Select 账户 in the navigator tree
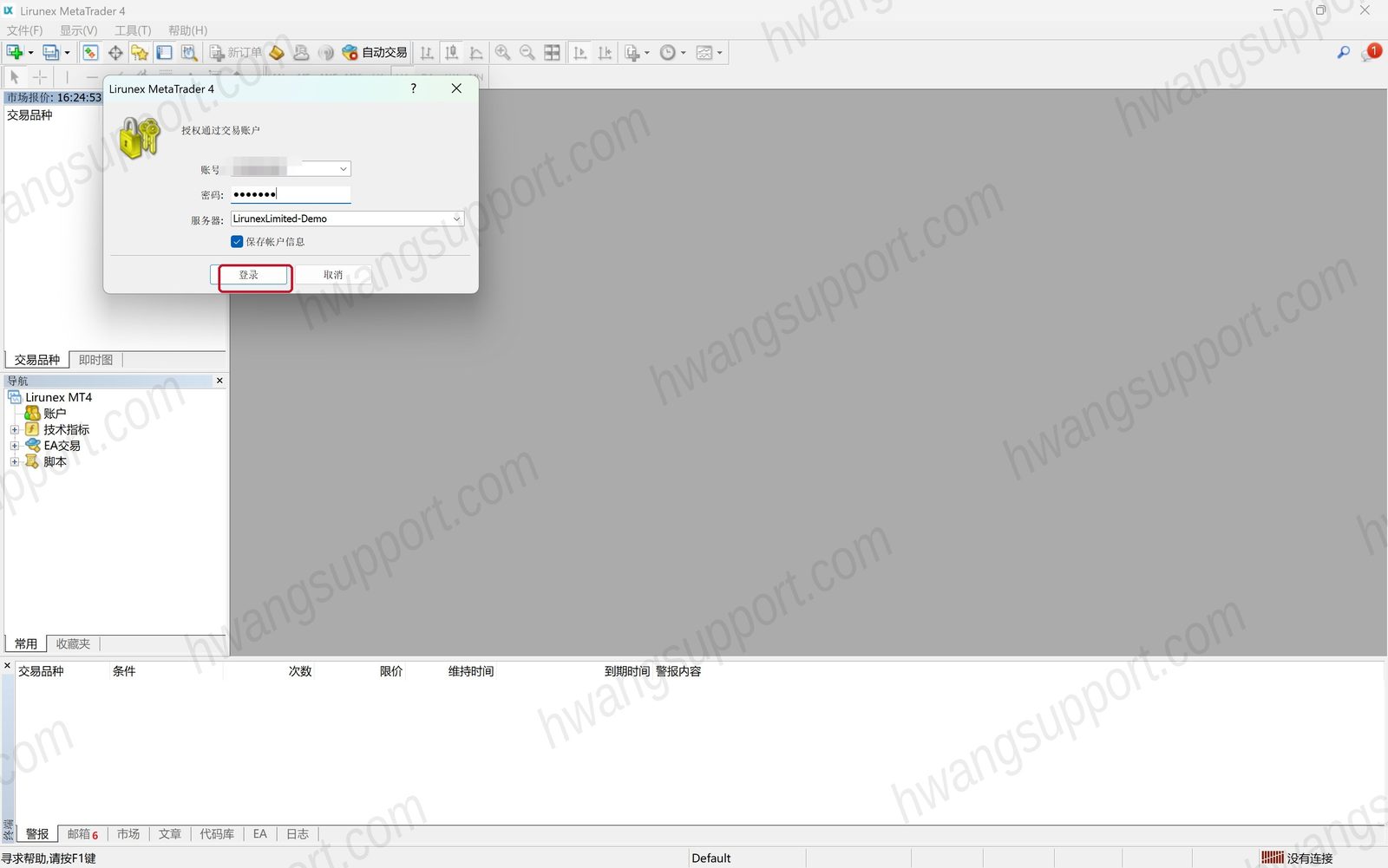This screenshot has height=868, width=1388. pos(55,414)
